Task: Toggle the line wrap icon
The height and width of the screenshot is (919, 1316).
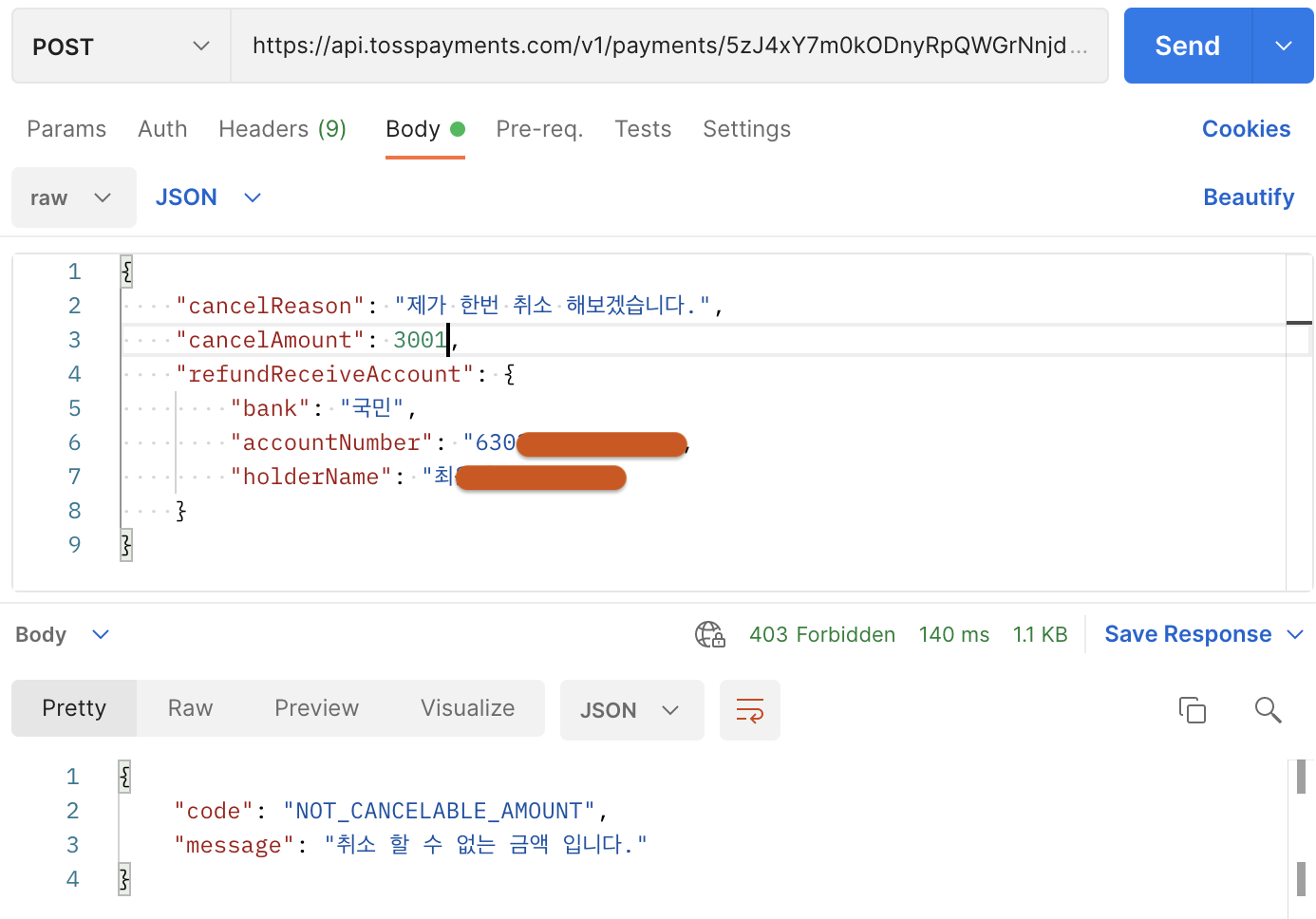Action: 750,710
